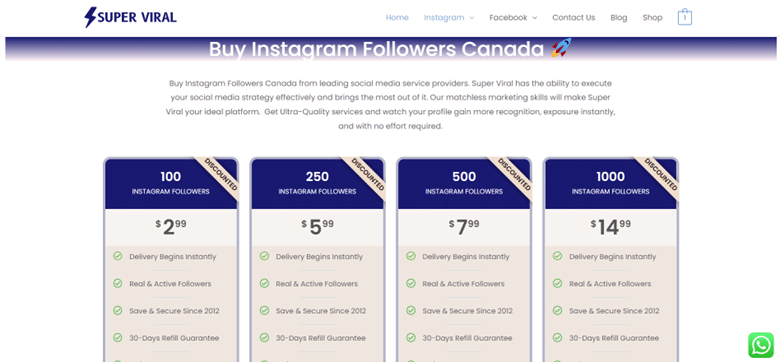Click the Super Viral logo
Viewport: 780px width, 362px height.
point(130,17)
